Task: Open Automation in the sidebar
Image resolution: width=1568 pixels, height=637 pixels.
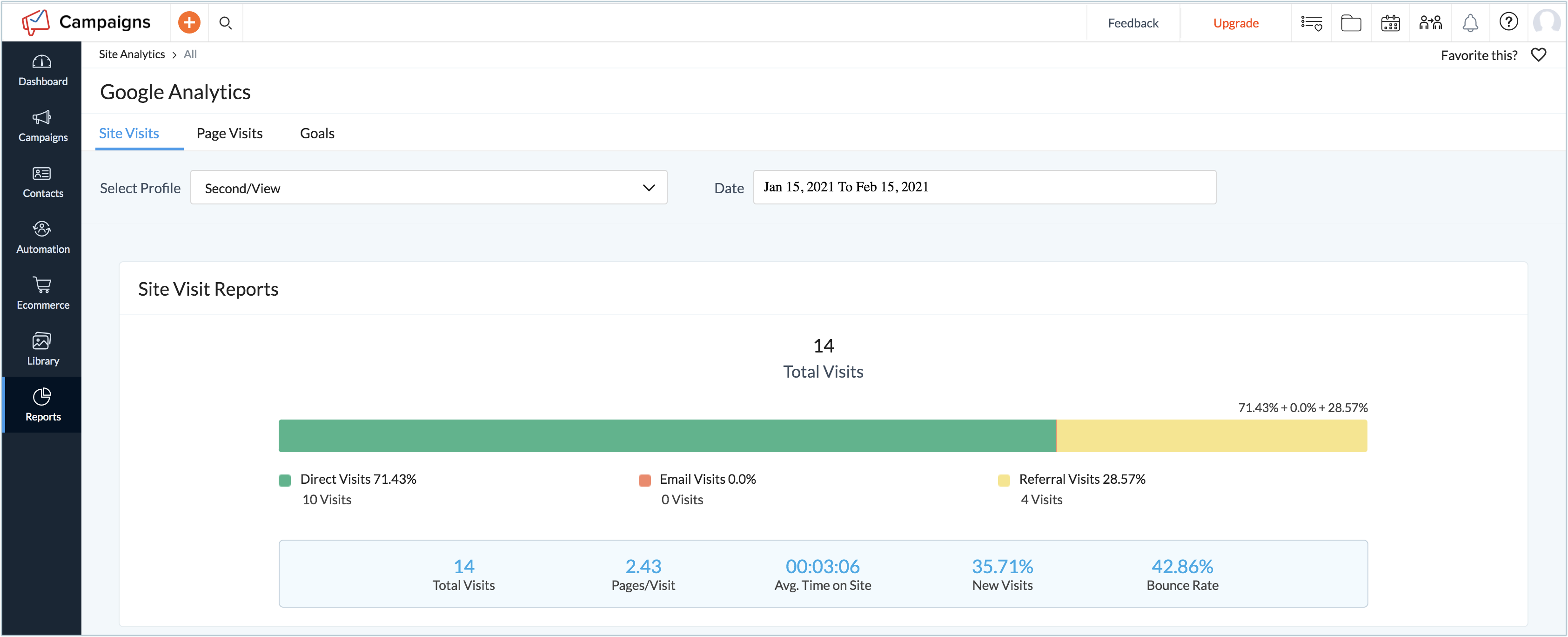Action: click(42, 237)
